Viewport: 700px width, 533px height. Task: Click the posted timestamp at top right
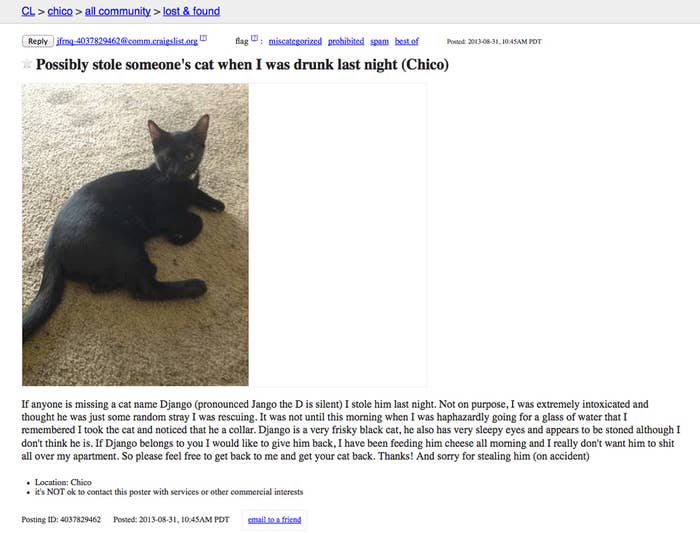point(494,42)
